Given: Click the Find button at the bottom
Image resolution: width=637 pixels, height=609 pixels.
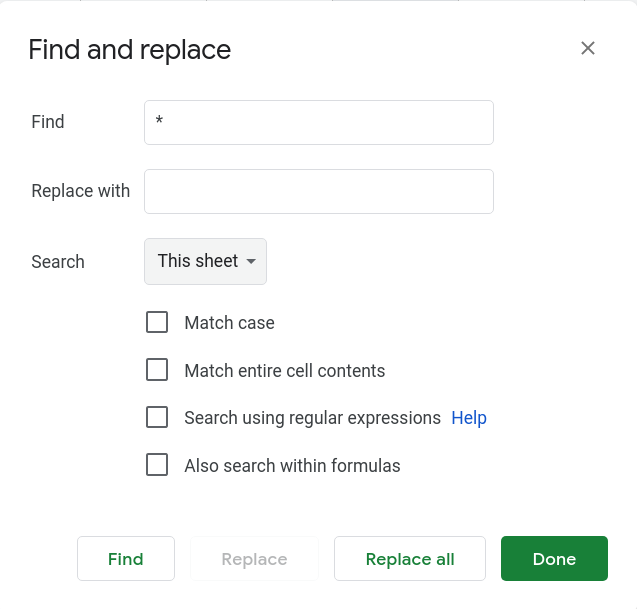Looking at the screenshot, I should tap(126, 559).
